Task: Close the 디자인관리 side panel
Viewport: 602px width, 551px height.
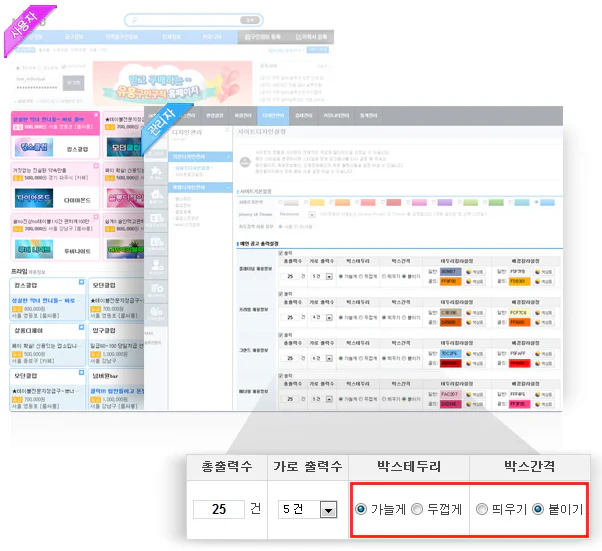Action: [227, 130]
